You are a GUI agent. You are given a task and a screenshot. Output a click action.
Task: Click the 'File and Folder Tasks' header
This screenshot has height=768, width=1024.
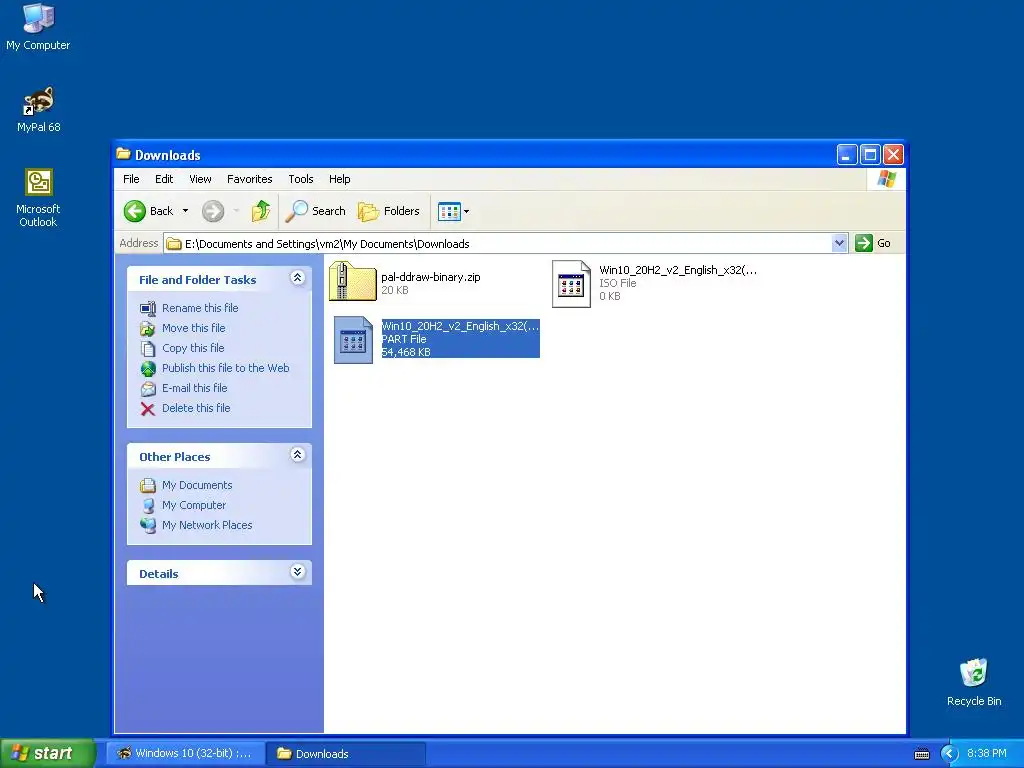tap(197, 280)
